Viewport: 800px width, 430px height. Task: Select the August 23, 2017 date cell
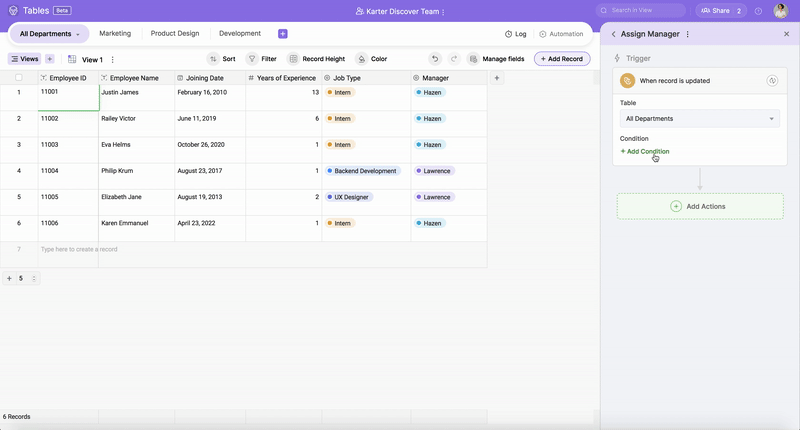click(x=210, y=176)
